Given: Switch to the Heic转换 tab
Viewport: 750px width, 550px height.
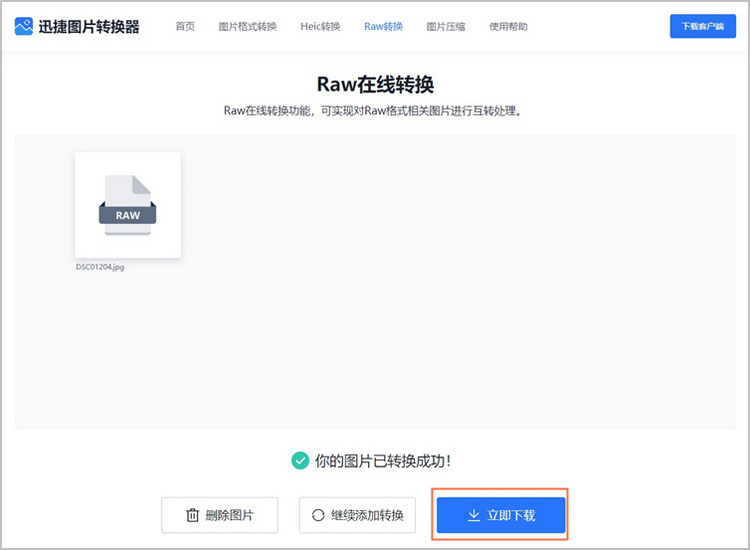Looking at the screenshot, I should (320, 27).
